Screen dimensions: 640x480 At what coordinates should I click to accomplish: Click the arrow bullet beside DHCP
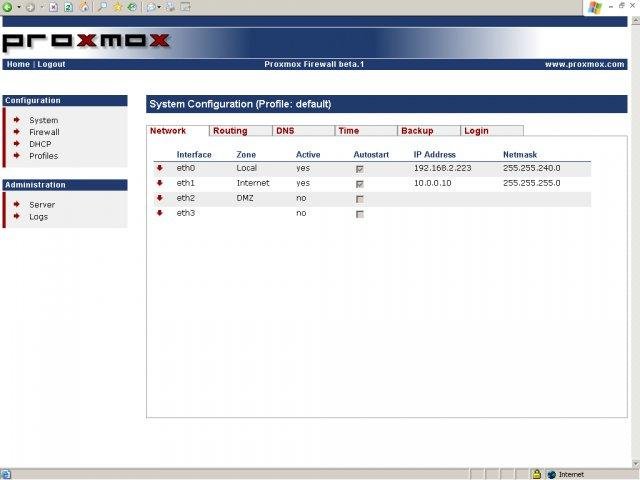click(17, 143)
